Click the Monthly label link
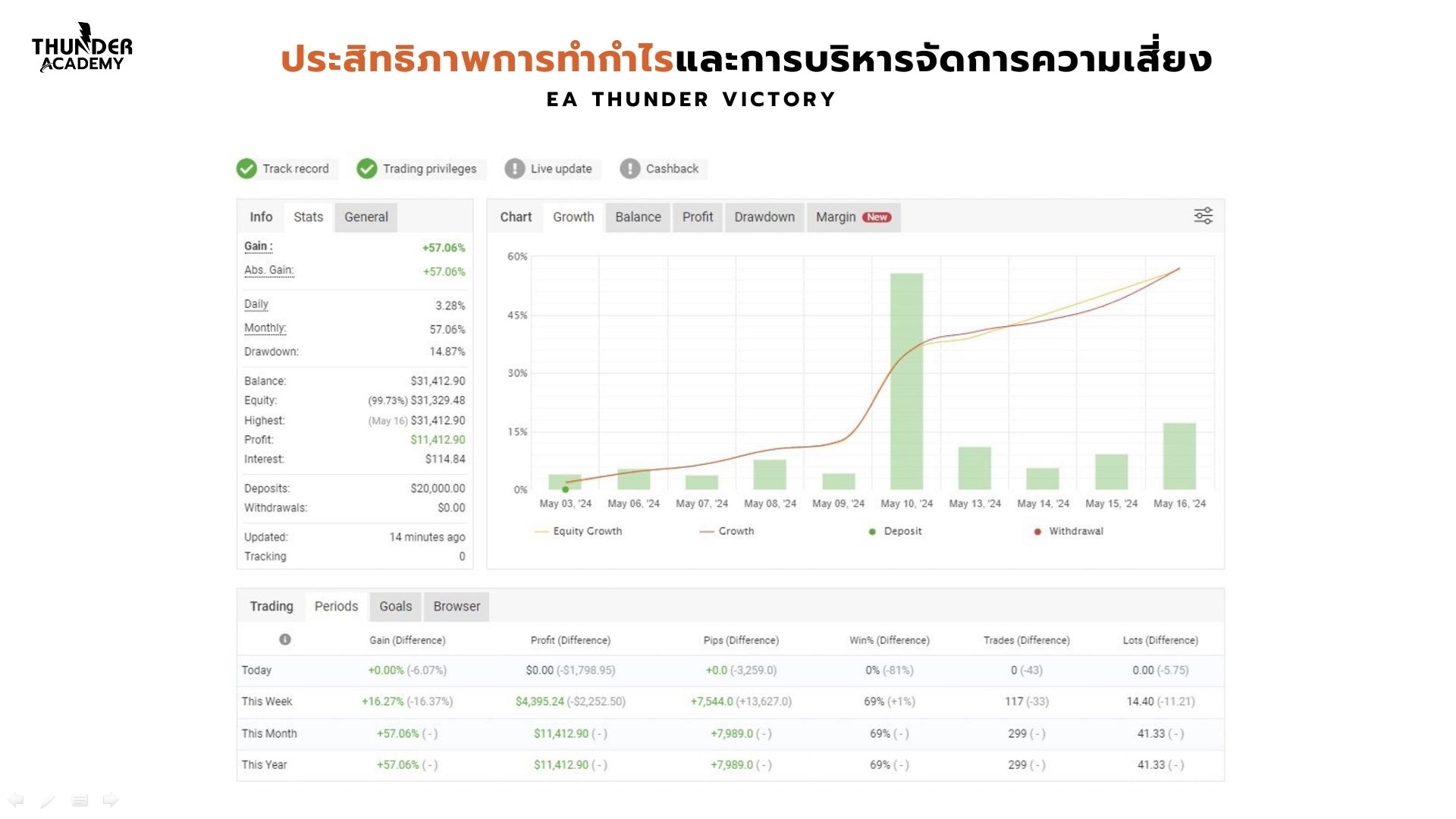Screen dimensions: 1456x819 pyautogui.click(x=265, y=328)
